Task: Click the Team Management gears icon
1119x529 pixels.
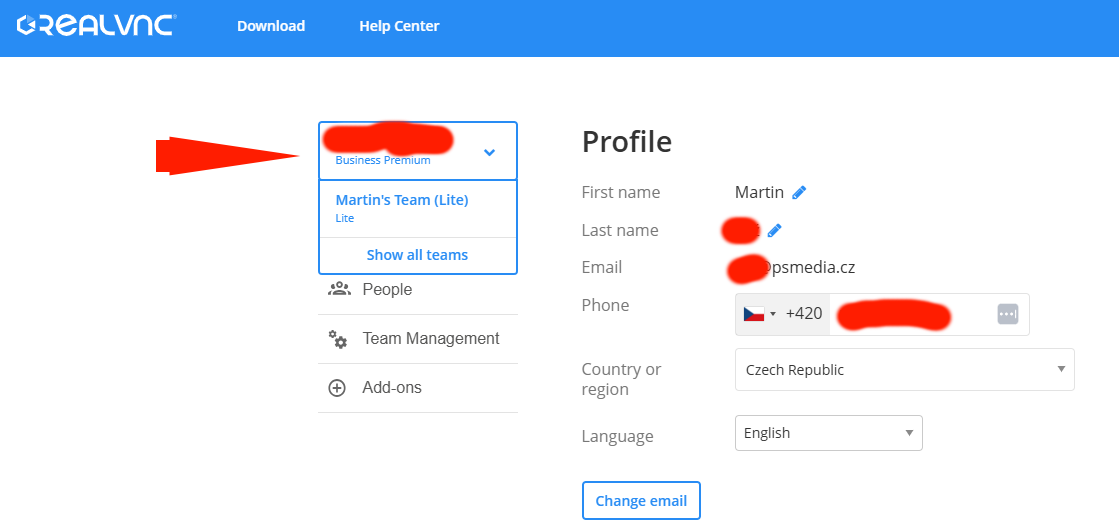Action: pyautogui.click(x=337, y=338)
